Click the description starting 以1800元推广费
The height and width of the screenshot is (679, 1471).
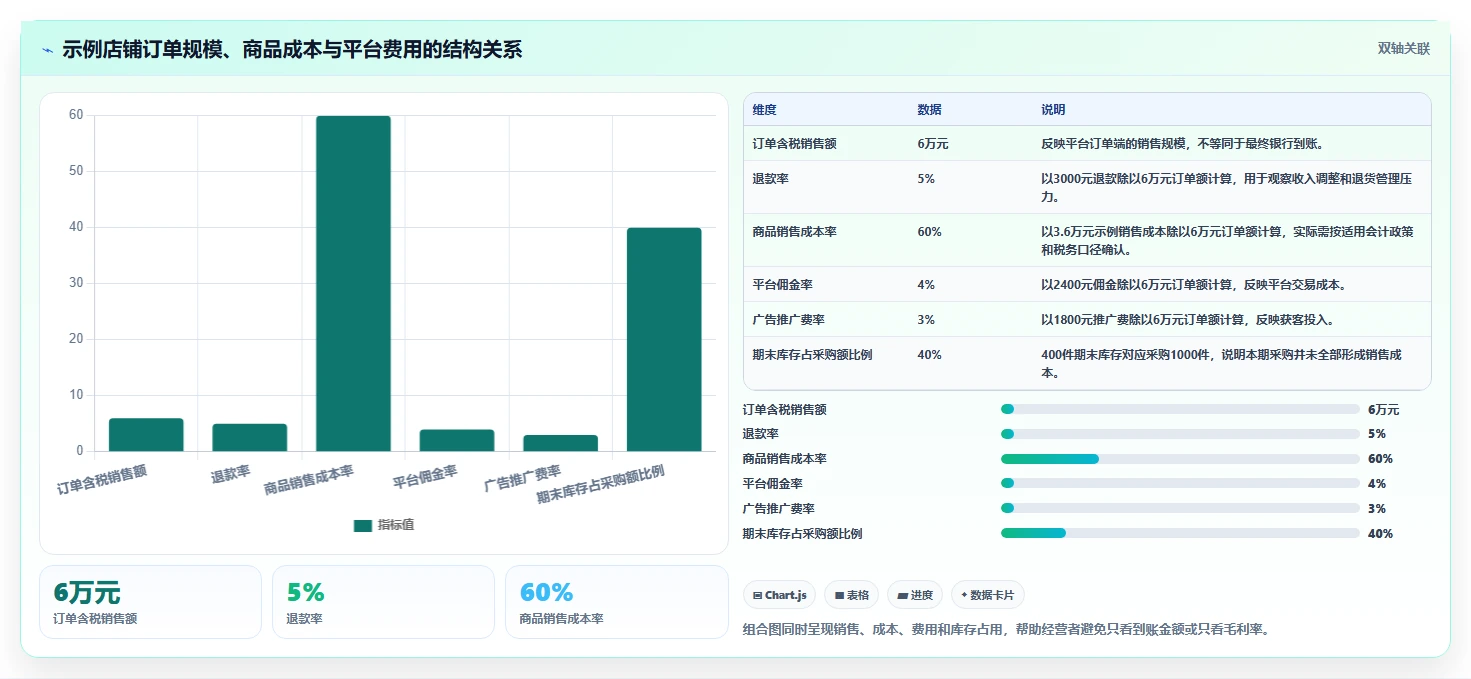click(x=1188, y=320)
